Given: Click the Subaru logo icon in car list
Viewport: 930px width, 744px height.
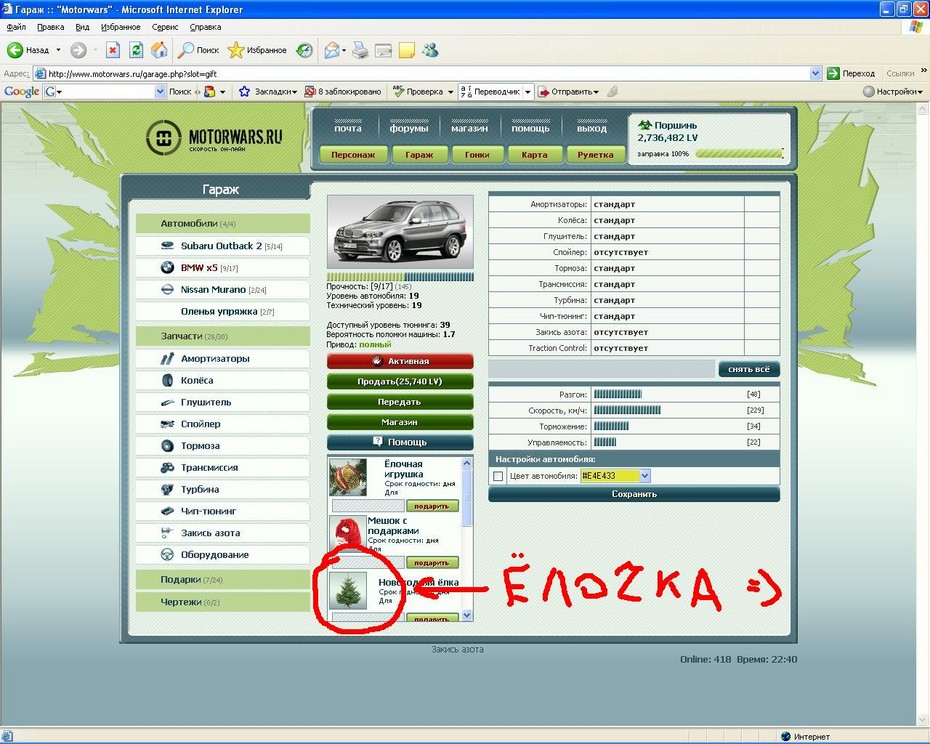Looking at the screenshot, I should click(x=167, y=246).
